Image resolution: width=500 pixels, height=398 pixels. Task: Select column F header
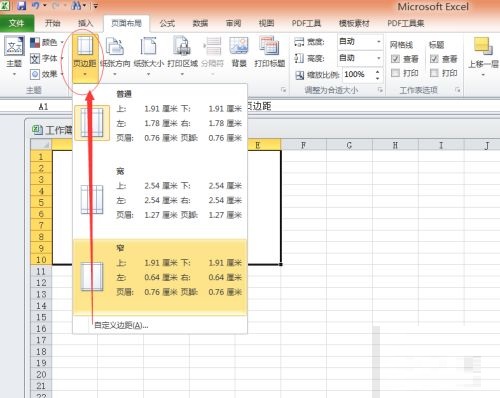point(303,145)
